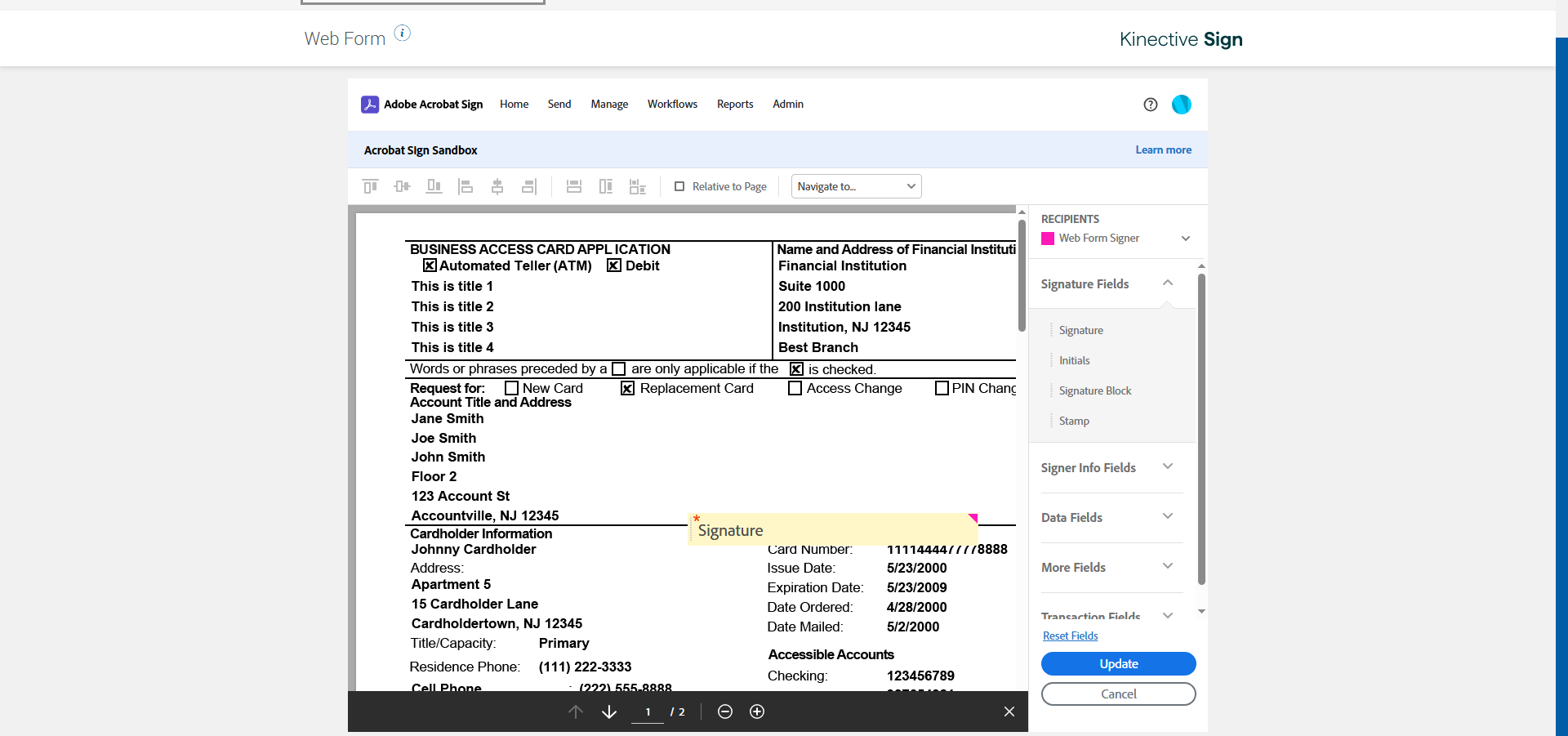
Task: Click the match width icon
Action: (x=574, y=186)
